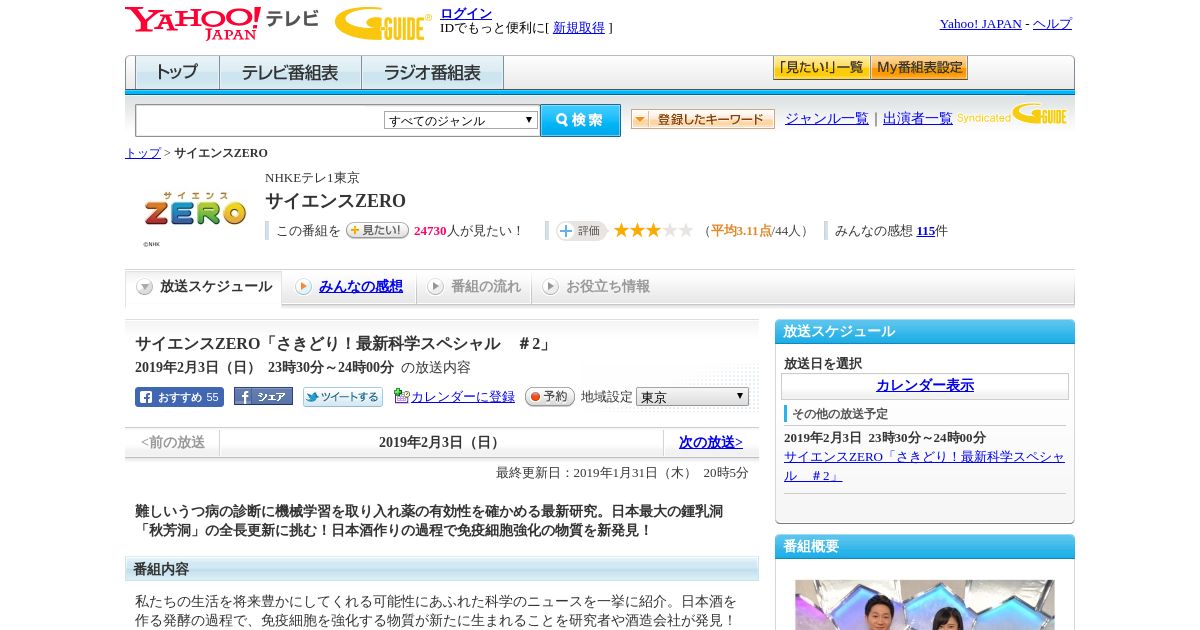Open the カレンダー表示 link
The image size is (1200, 630).
tap(925, 386)
